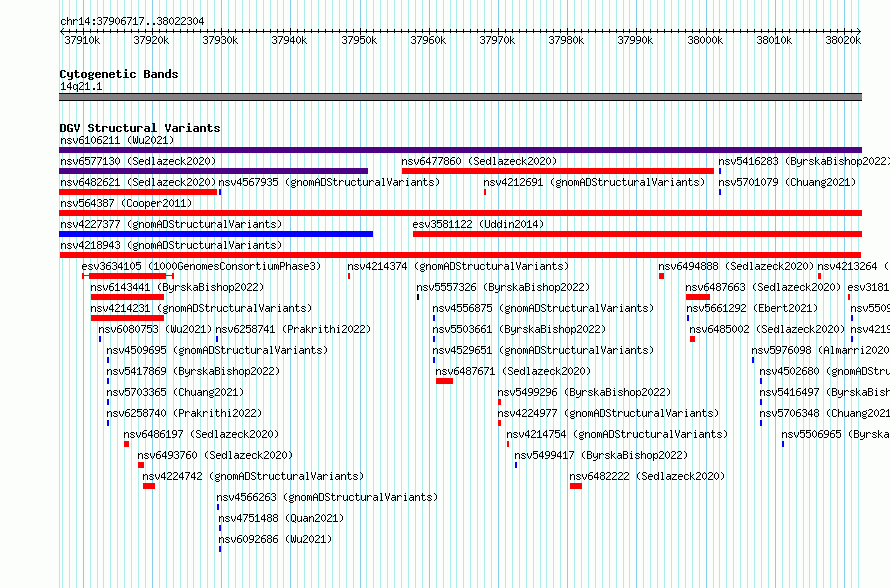Screen dimensions: 890x588
Task: Select nsv6494888 (Sedlazeck2020) label
Action: (736, 266)
